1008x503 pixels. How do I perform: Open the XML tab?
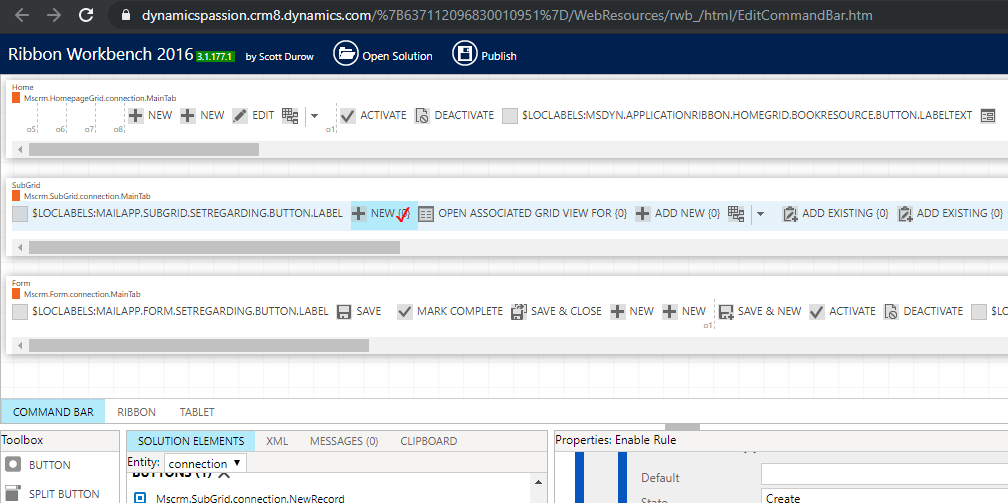[x=276, y=441]
